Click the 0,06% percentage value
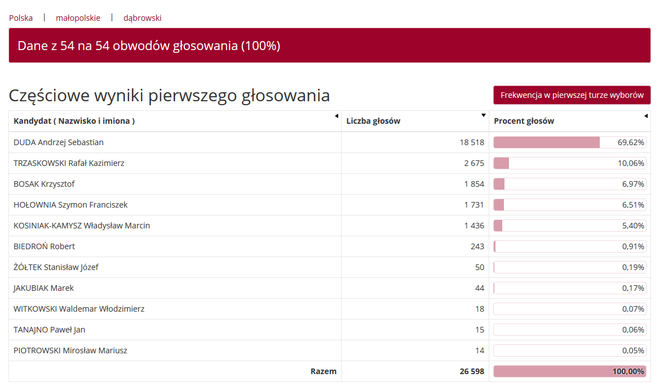This screenshot has width=664, height=391. [x=633, y=330]
